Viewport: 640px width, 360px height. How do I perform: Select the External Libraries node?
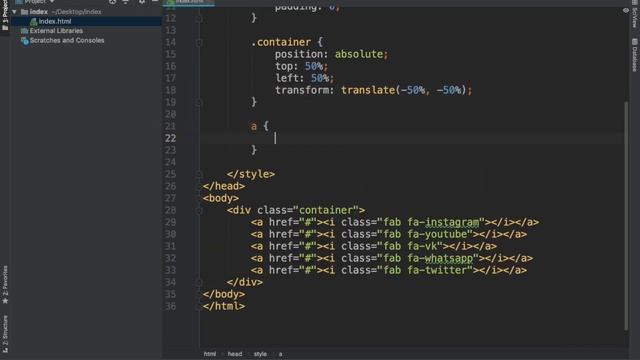(56, 31)
